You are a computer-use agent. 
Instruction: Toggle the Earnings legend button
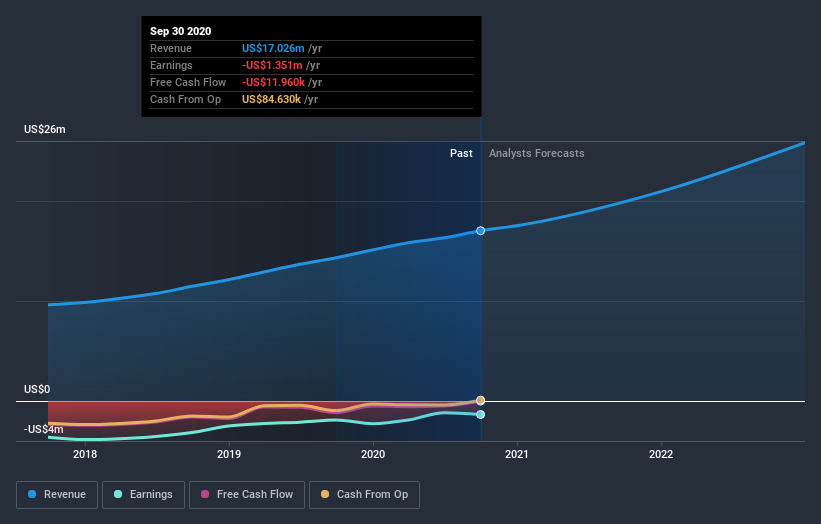coord(143,495)
